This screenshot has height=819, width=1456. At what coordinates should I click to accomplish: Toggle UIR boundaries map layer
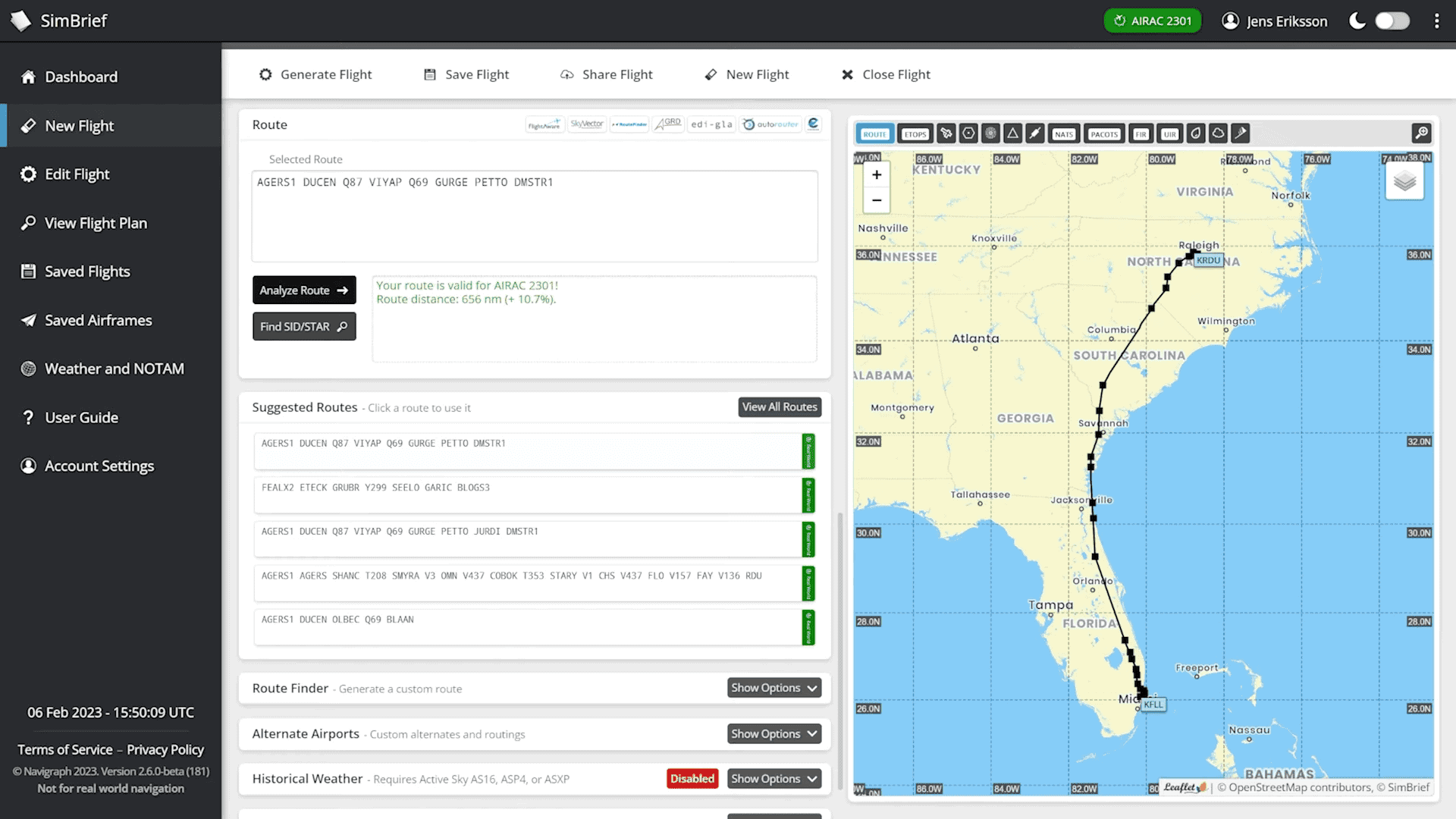click(1170, 134)
